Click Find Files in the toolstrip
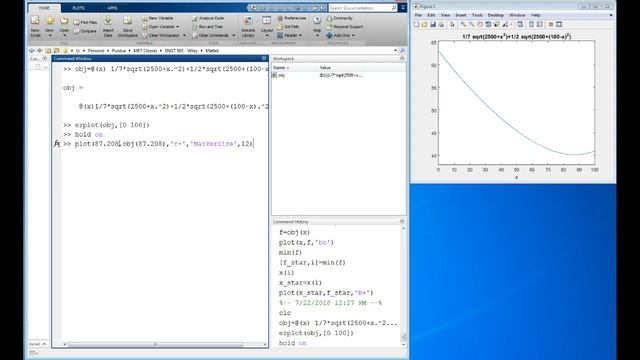The image size is (640, 360). [x=85, y=22]
